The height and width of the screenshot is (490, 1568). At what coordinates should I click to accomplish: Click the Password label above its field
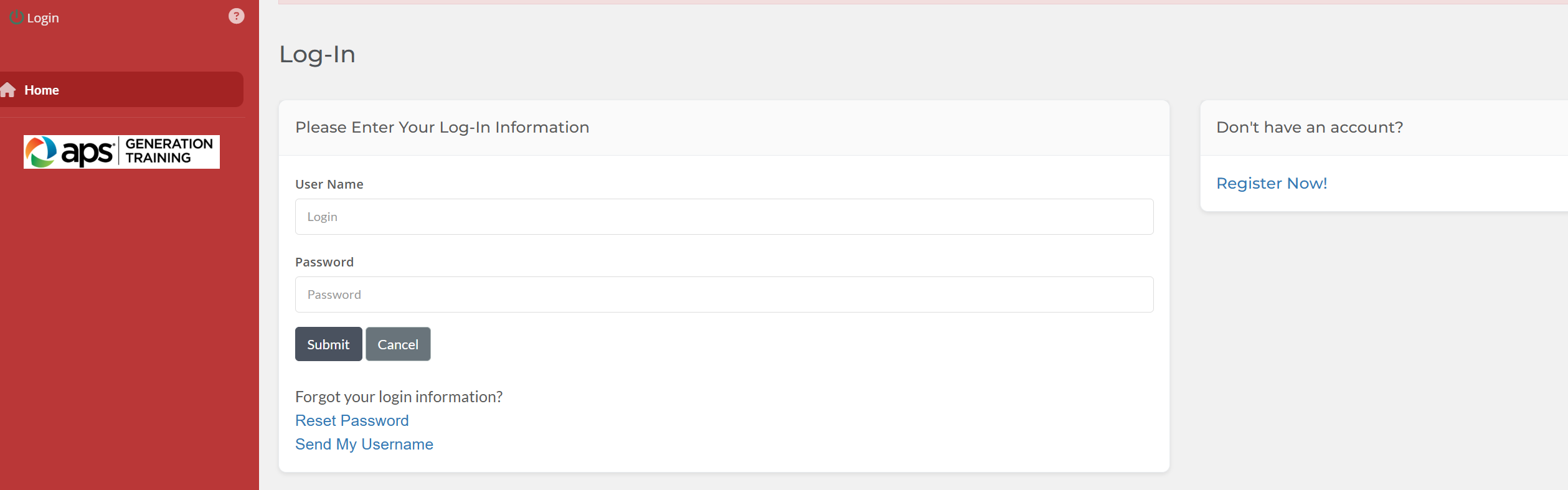[324, 262]
